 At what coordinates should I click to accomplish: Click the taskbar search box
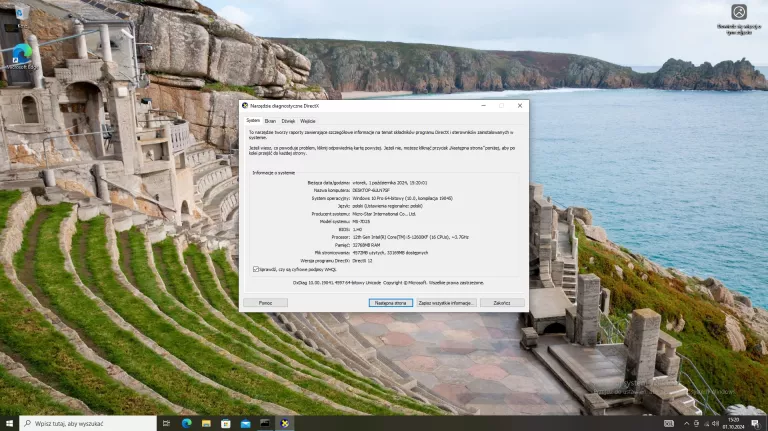88,423
